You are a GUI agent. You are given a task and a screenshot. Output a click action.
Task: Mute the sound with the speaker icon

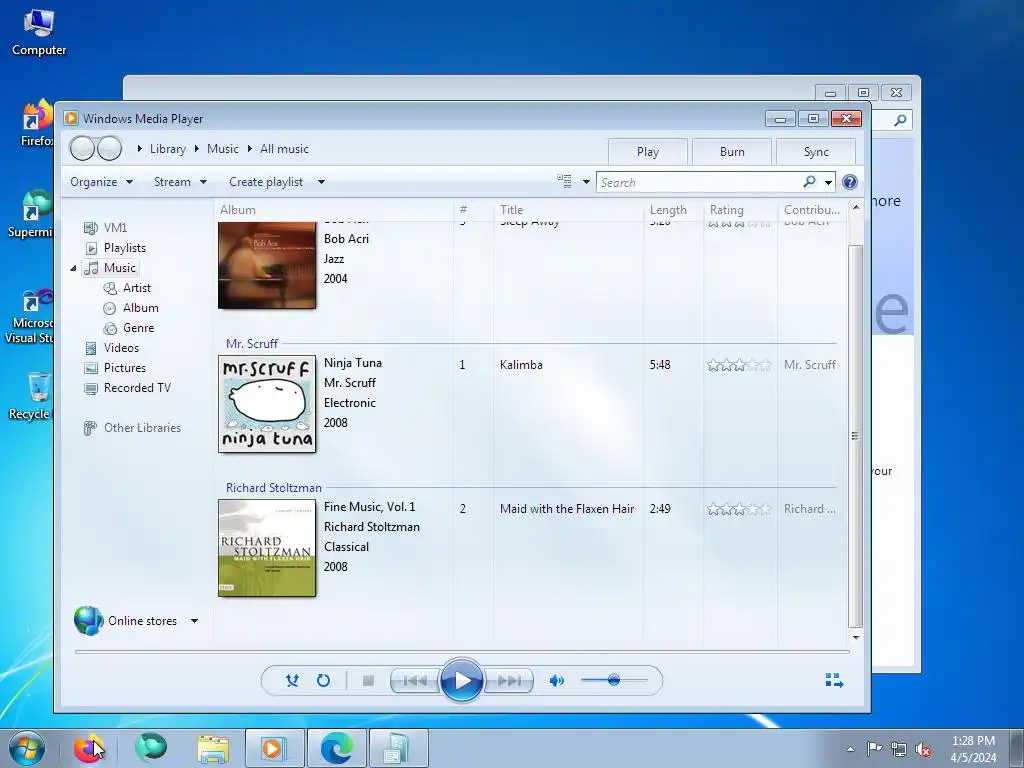pyautogui.click(x=556, y=680)
